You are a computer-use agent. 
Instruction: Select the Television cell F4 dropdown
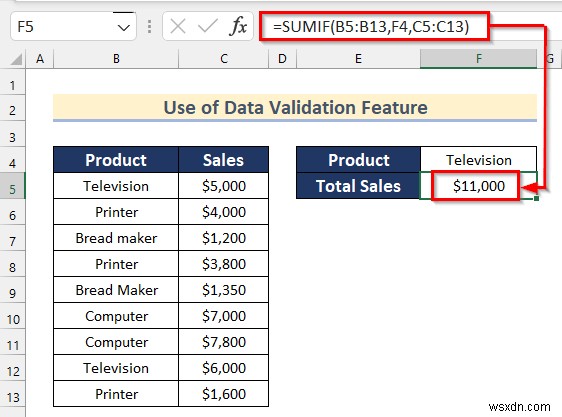click(x=478, y=160)
